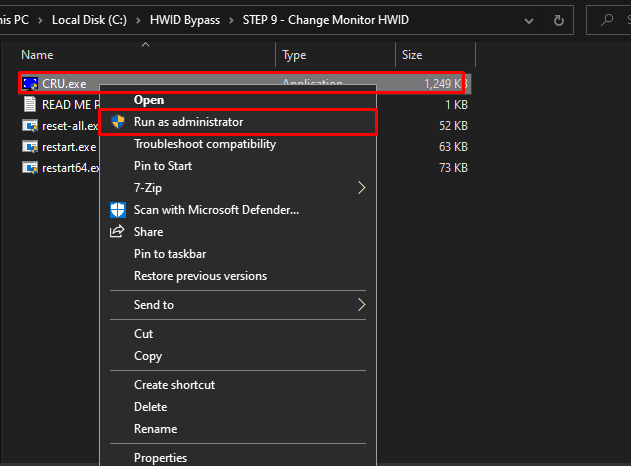This screenshot has width=631, height=466.
Task: Open Properties from the context menu
Action: point(238,458)
